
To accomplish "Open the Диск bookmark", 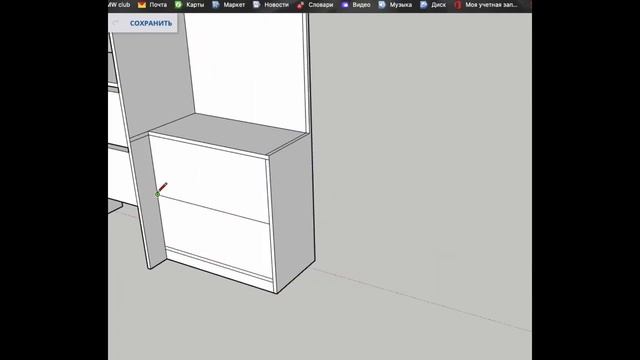I will point(433,5).
